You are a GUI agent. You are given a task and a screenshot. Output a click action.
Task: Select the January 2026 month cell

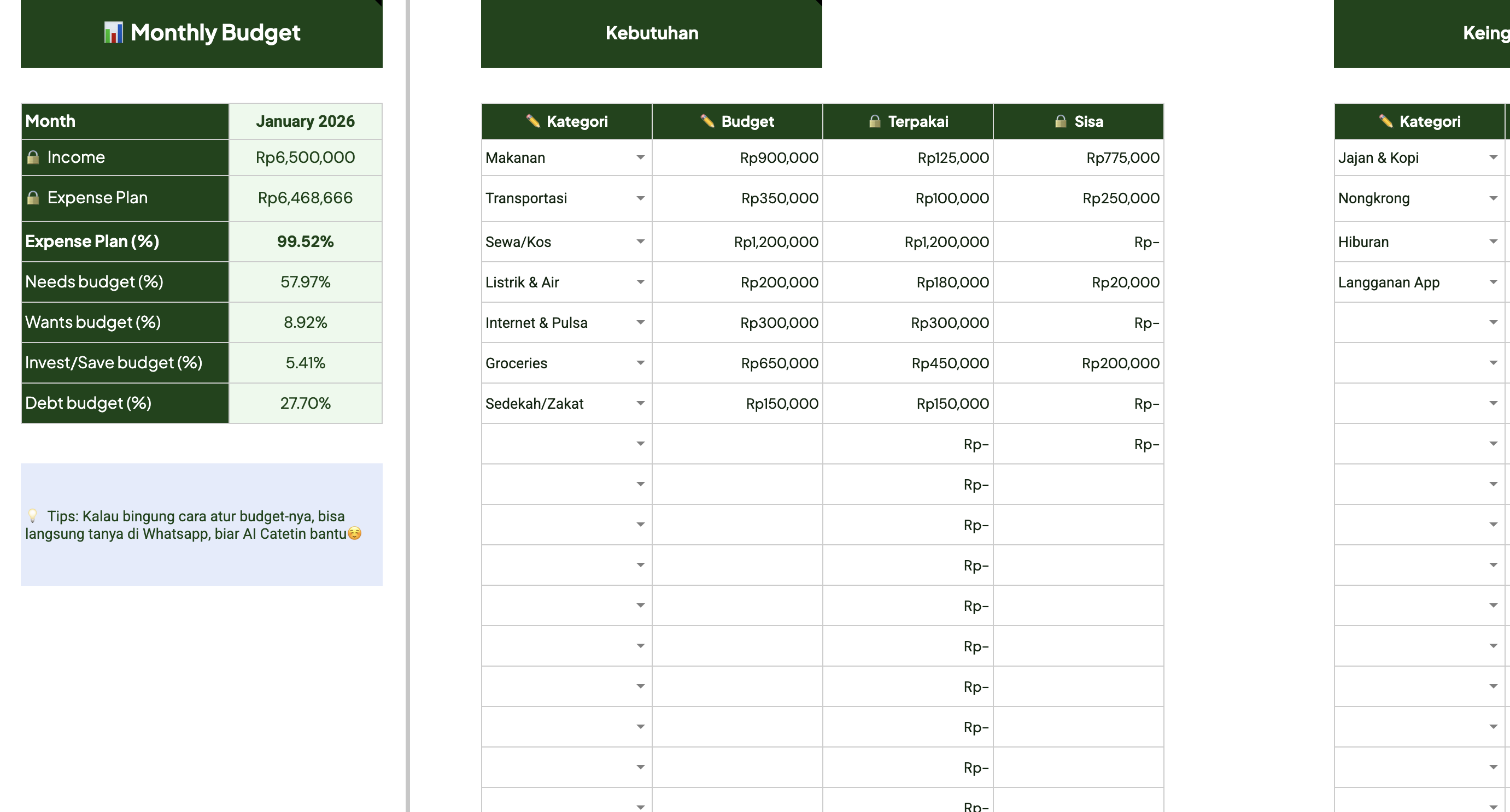306,121
